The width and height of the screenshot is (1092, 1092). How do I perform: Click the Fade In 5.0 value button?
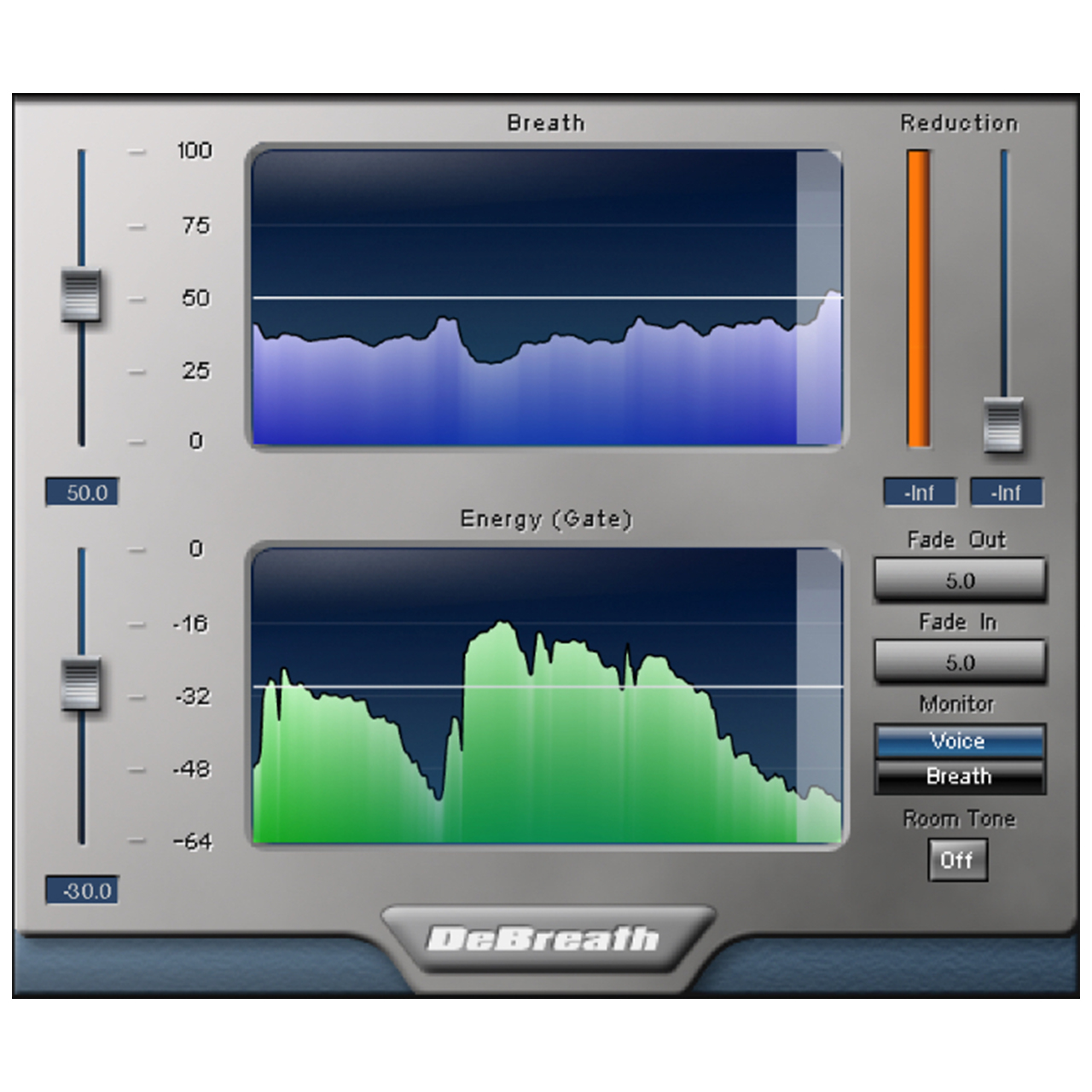coord(960,663)
